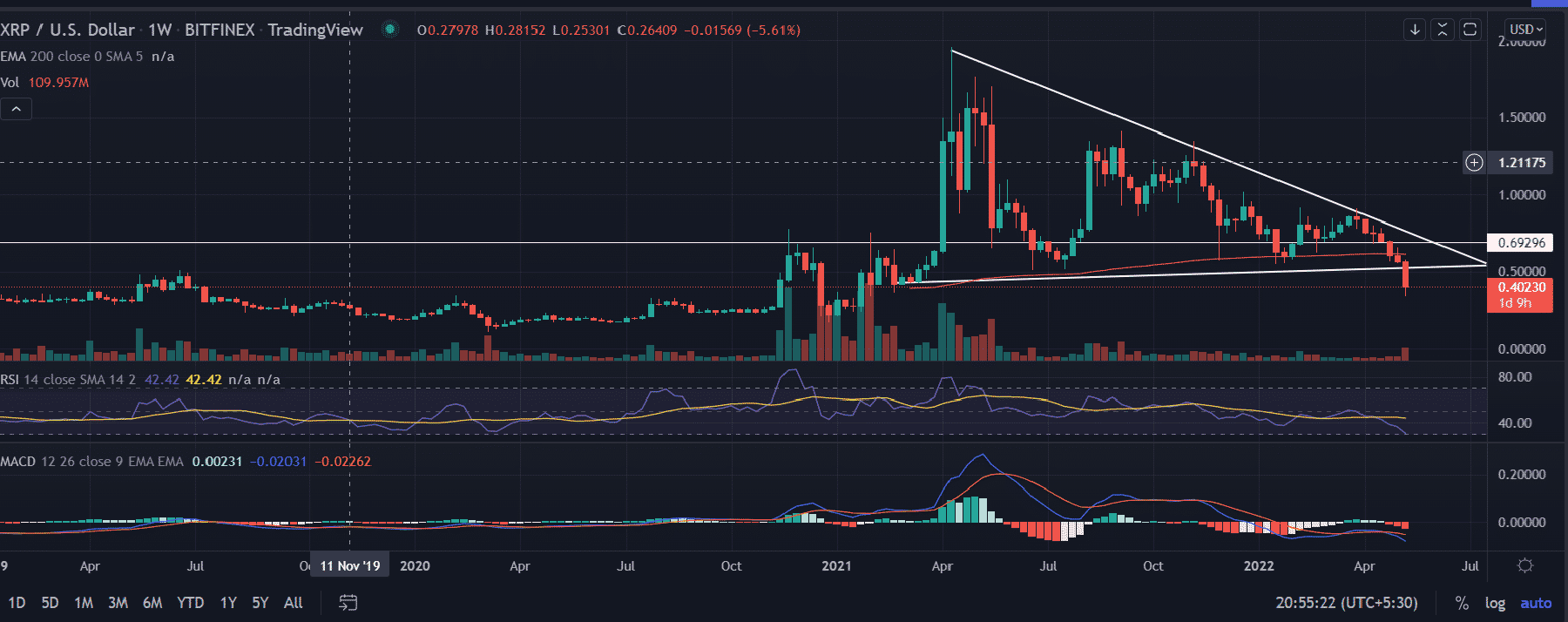This screenshot has width=1568, height=622.
Task: Toggle auto price scaling
Action: (1535, 603)
